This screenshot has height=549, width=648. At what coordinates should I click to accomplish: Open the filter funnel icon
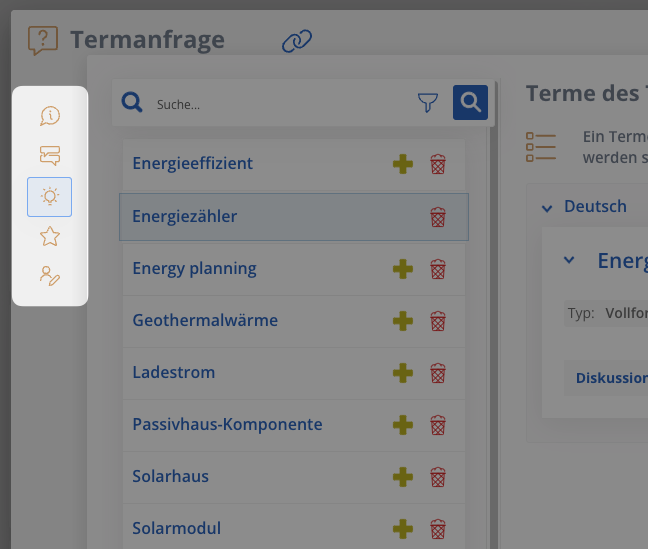click(x=428, y=103)
